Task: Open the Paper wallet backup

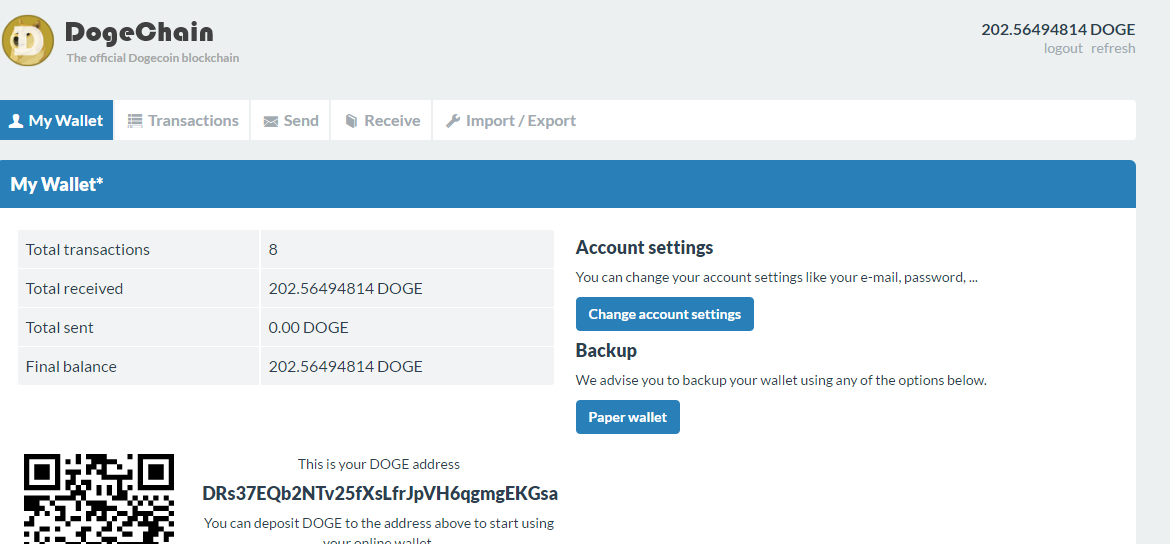Action: pos(628,417)
